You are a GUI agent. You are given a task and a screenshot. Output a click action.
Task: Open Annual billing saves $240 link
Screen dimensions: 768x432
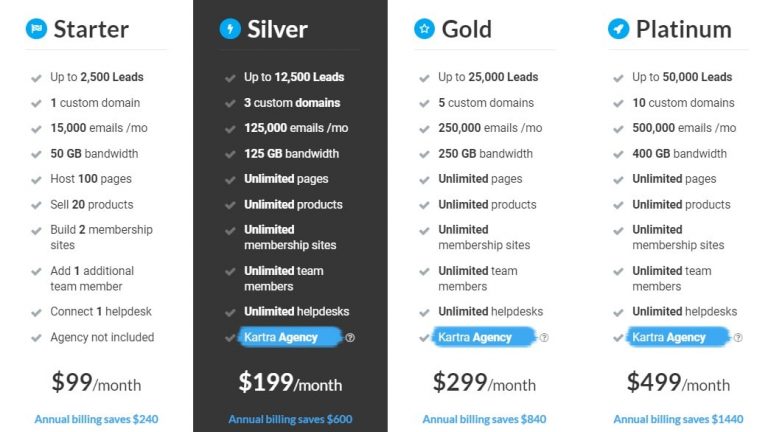click(x=96, y=419)
